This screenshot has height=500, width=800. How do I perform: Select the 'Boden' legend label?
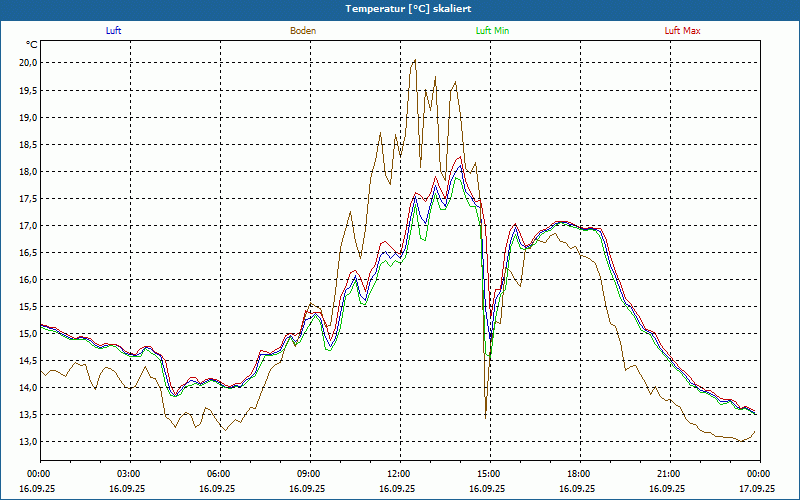303,31
